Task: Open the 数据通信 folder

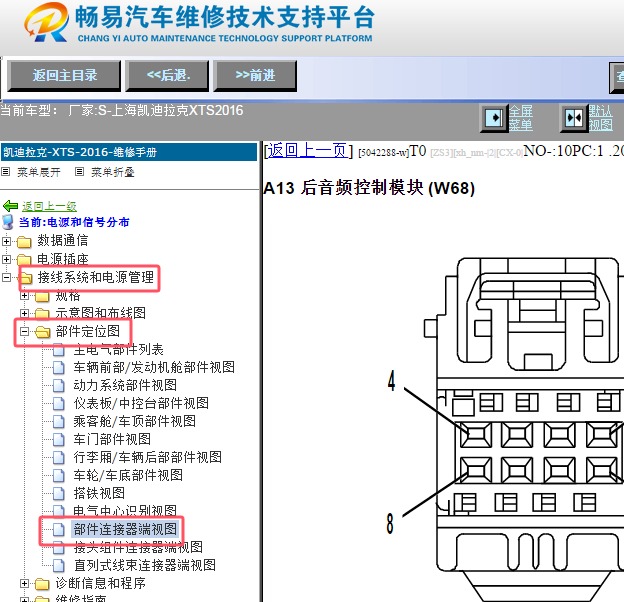Action: pyautogui.click(x=63, y=241)
